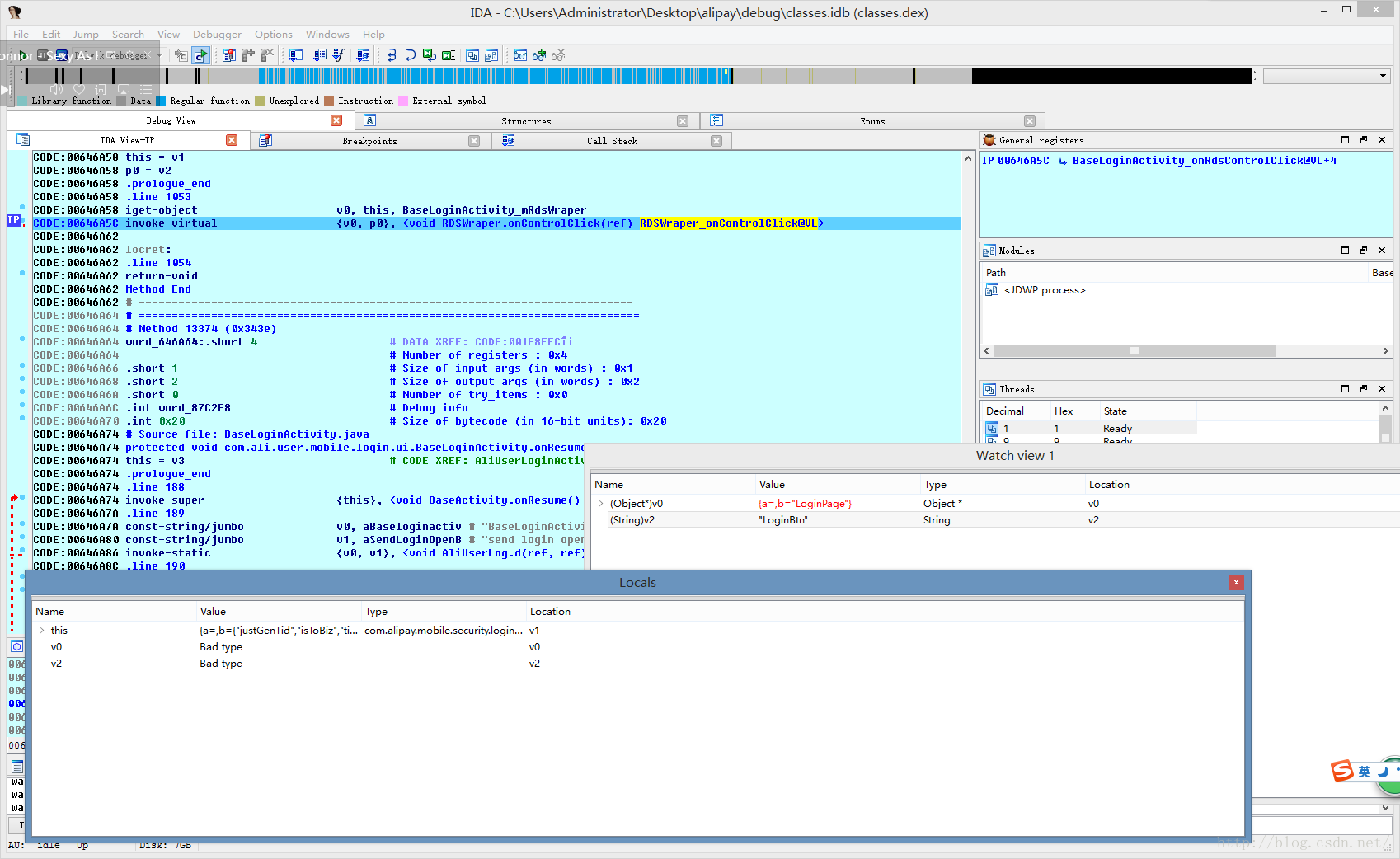Click the delete watch icon with cross
Image resolution: width=1400 pixels, height=859 pixels.
coord(558,55)
